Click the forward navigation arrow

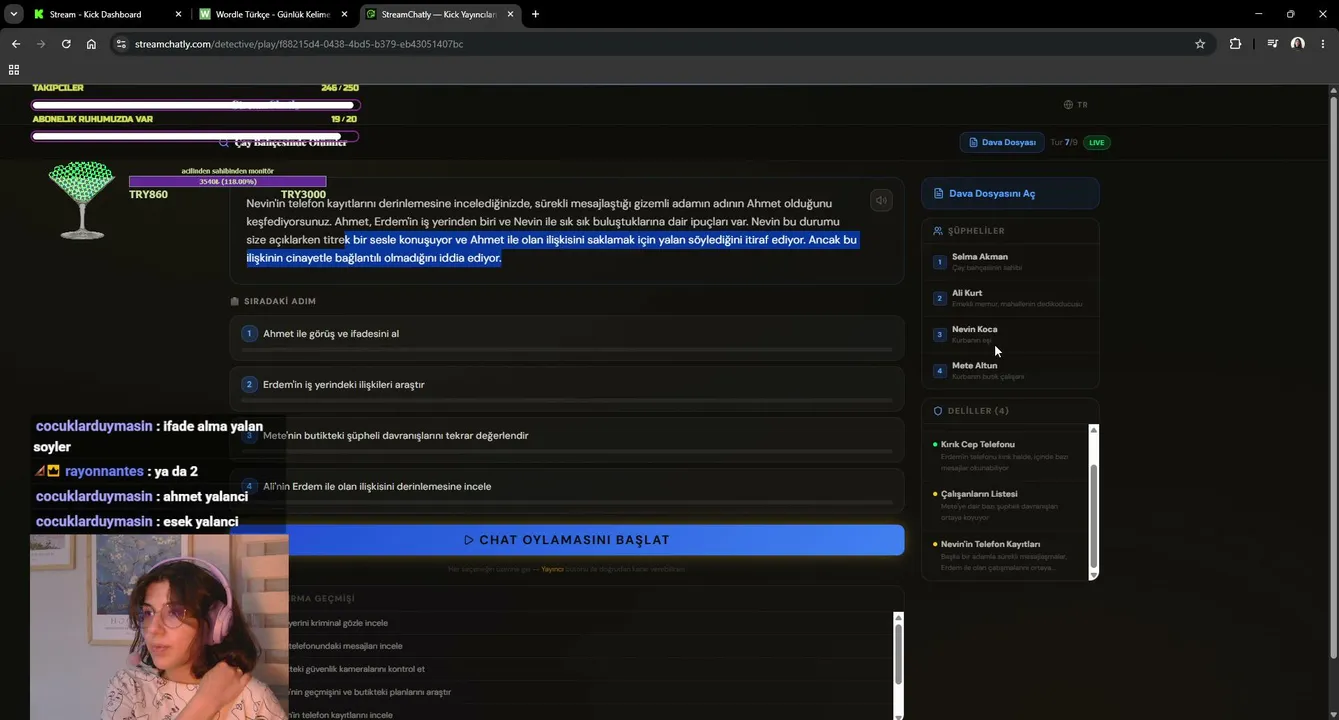point(41,44)
